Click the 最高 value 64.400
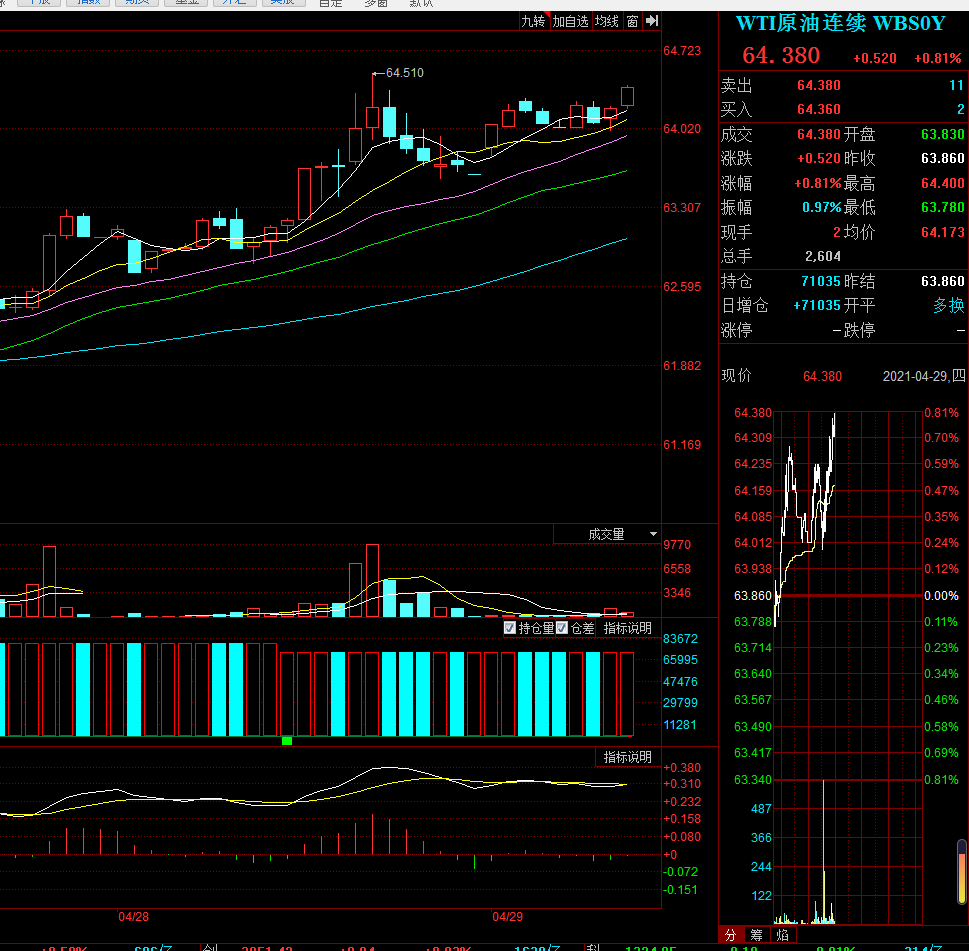 click(x=942, y=183)
